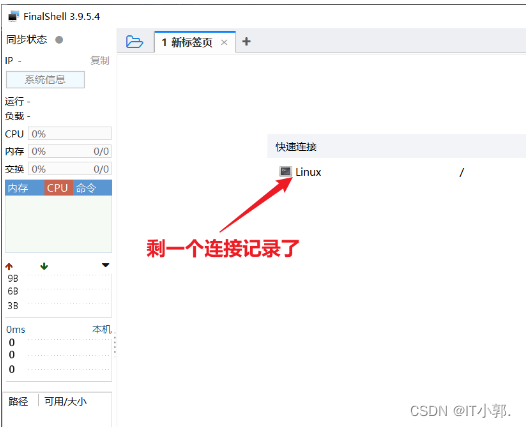Add a new tab with plus icon

[x=246, y=42]
